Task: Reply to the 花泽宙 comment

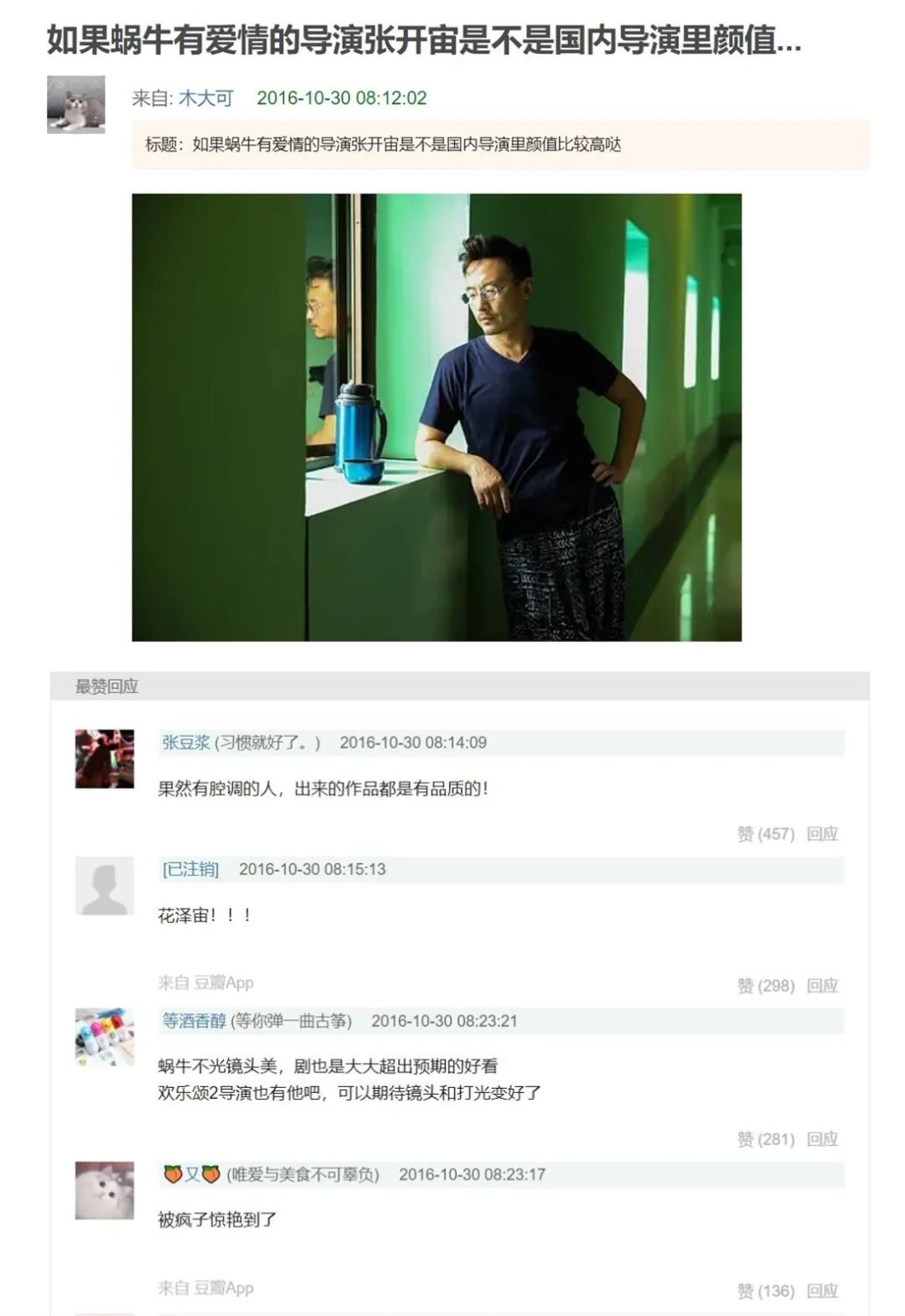Action: [x=822, y=986]
